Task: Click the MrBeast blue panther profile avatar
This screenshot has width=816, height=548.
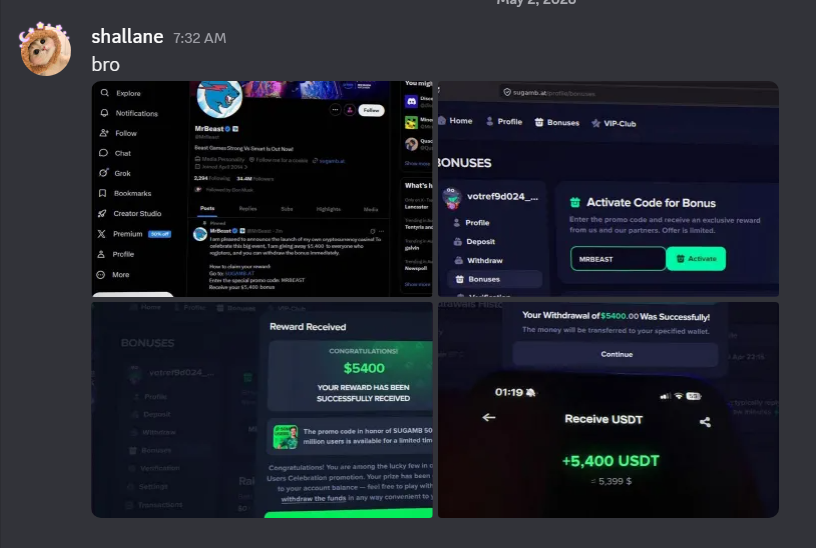Action: click(220, 97)
